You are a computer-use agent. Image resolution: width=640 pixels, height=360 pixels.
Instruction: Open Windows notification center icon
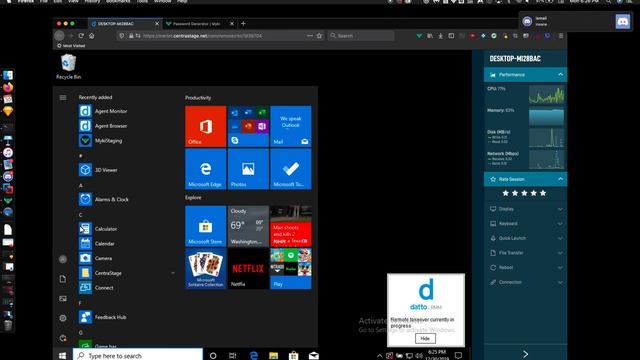click(x=458, y=356)
